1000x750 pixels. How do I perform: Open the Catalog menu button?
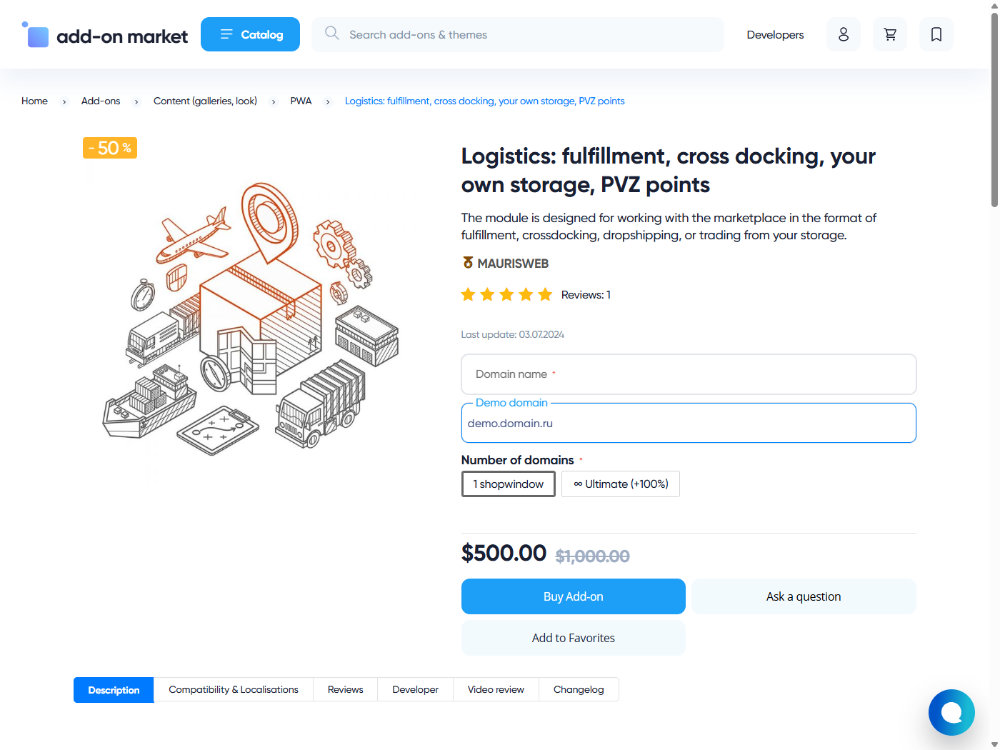tap(250, 34)
